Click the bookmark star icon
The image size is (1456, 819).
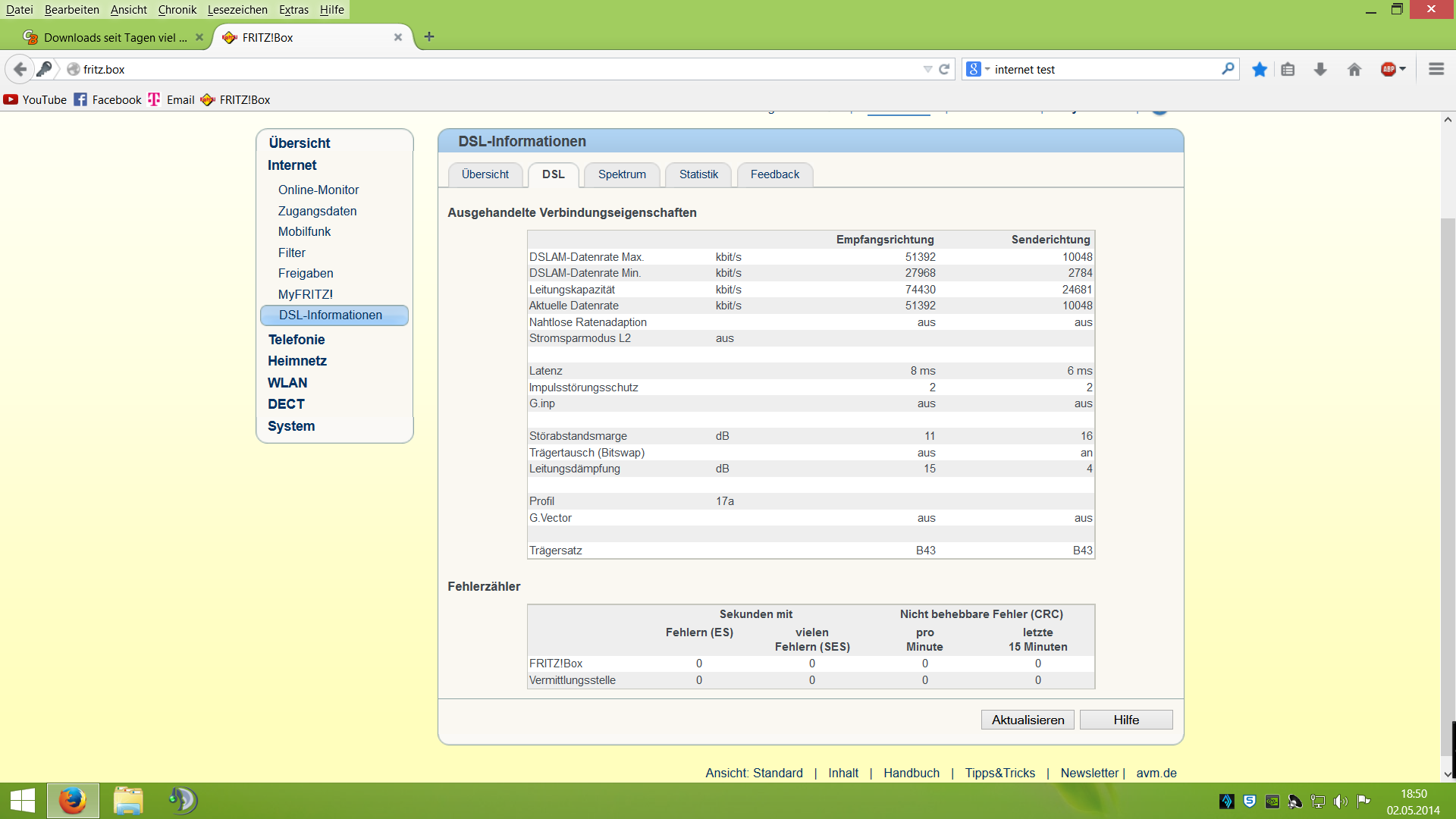1260,69
